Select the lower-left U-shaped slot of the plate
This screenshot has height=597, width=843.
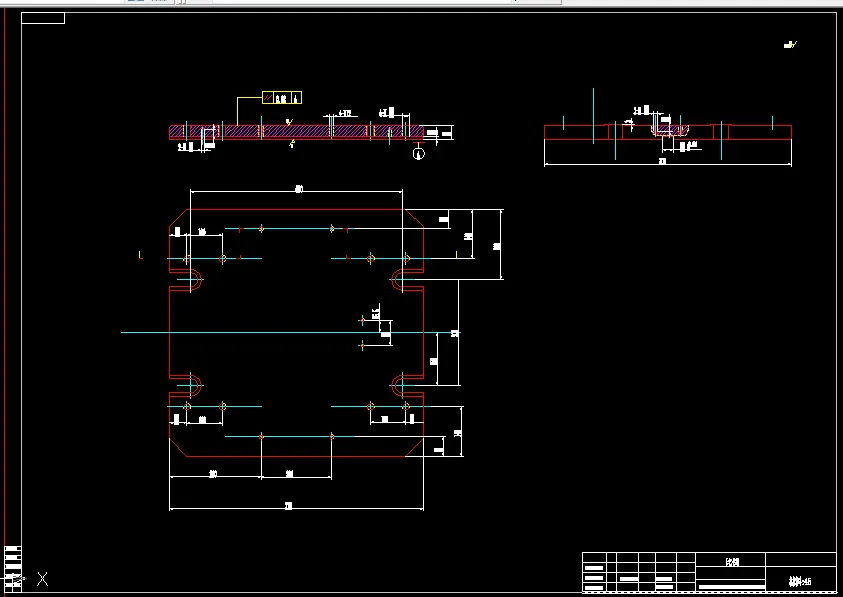186,386
